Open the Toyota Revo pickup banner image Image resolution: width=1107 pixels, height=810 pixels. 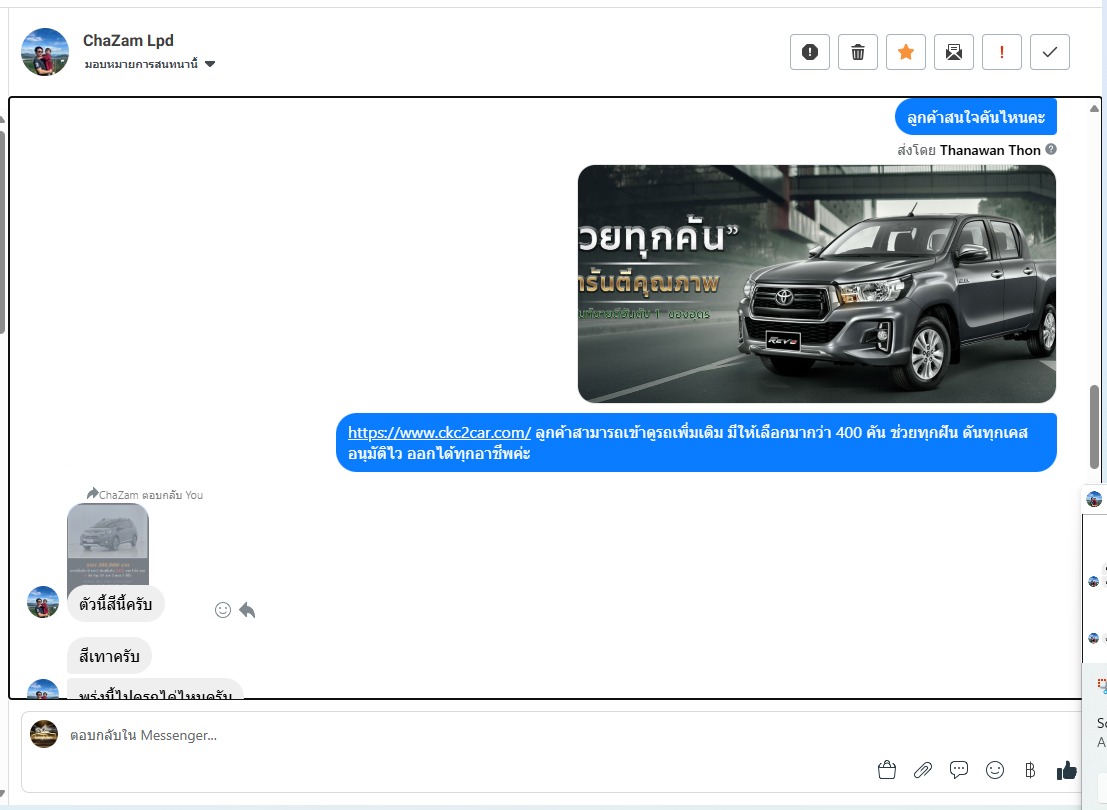(816, 283)
